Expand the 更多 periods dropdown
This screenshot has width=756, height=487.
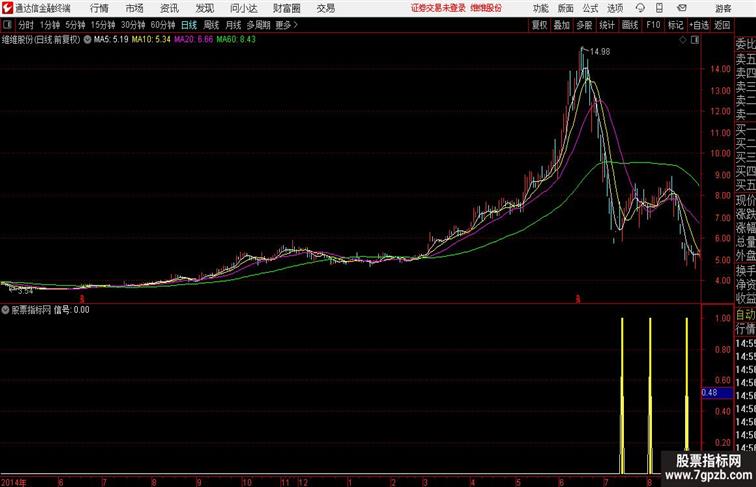pyautogui.click(x=287, y=25)
